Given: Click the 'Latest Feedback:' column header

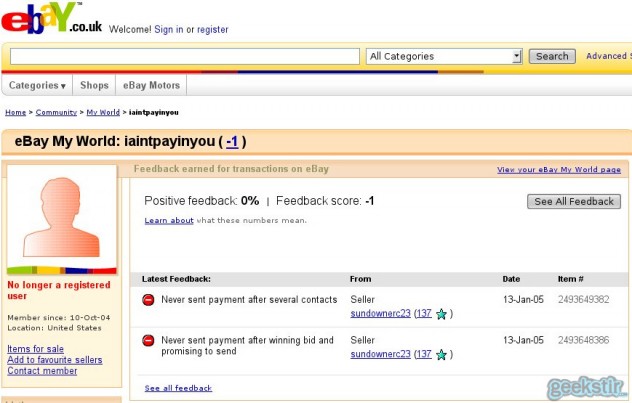Looking at the screenshot, I should 176,279.
